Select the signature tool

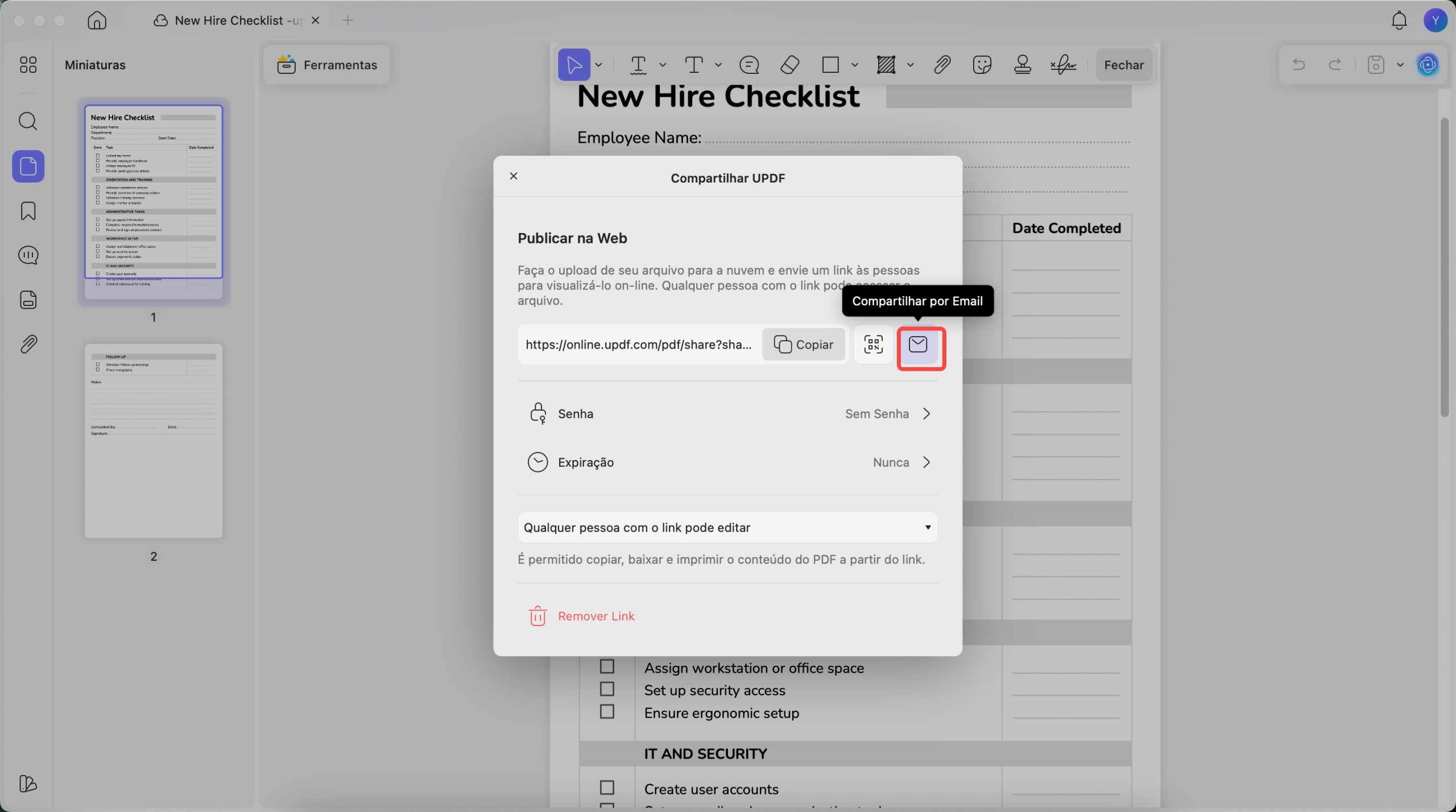(1063, 65)
